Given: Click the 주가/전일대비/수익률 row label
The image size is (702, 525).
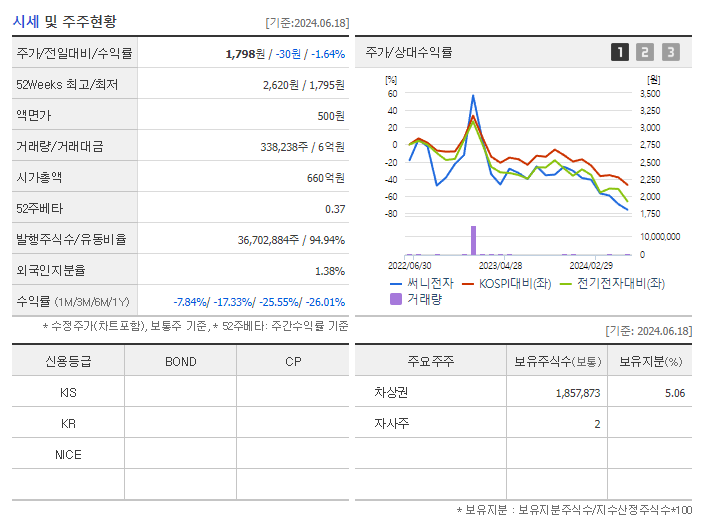Looking at the screenshot, I should (74, 53).
